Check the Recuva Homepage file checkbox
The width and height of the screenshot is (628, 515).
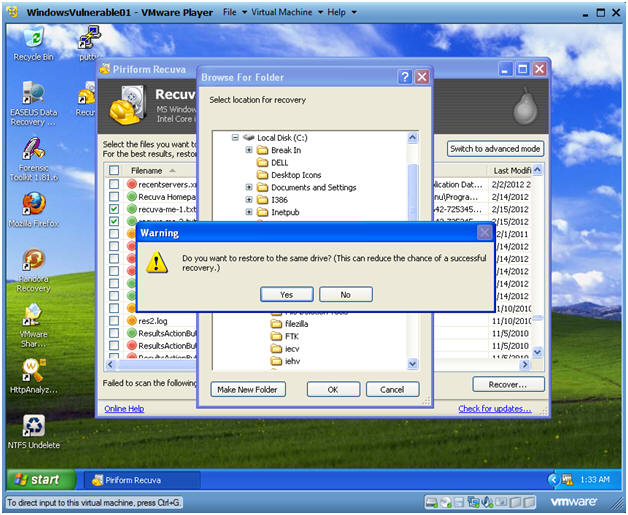[114, 197]
